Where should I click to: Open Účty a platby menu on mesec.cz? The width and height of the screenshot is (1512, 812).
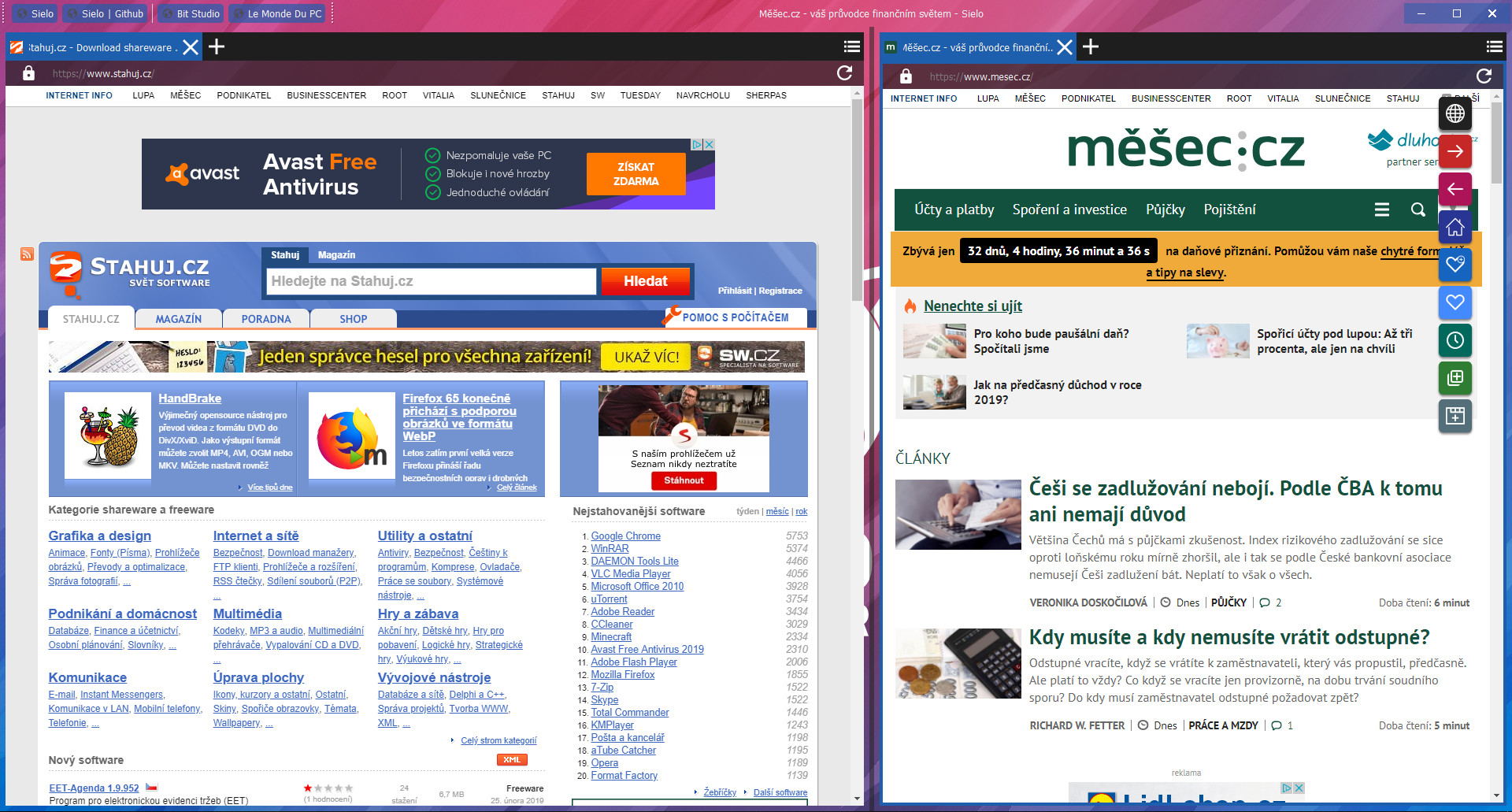[x=954, y=209]
